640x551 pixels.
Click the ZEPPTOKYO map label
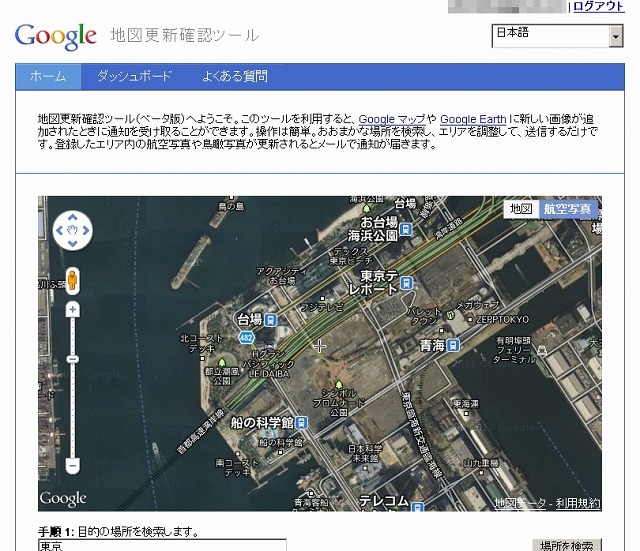click(x=503, y=320)
